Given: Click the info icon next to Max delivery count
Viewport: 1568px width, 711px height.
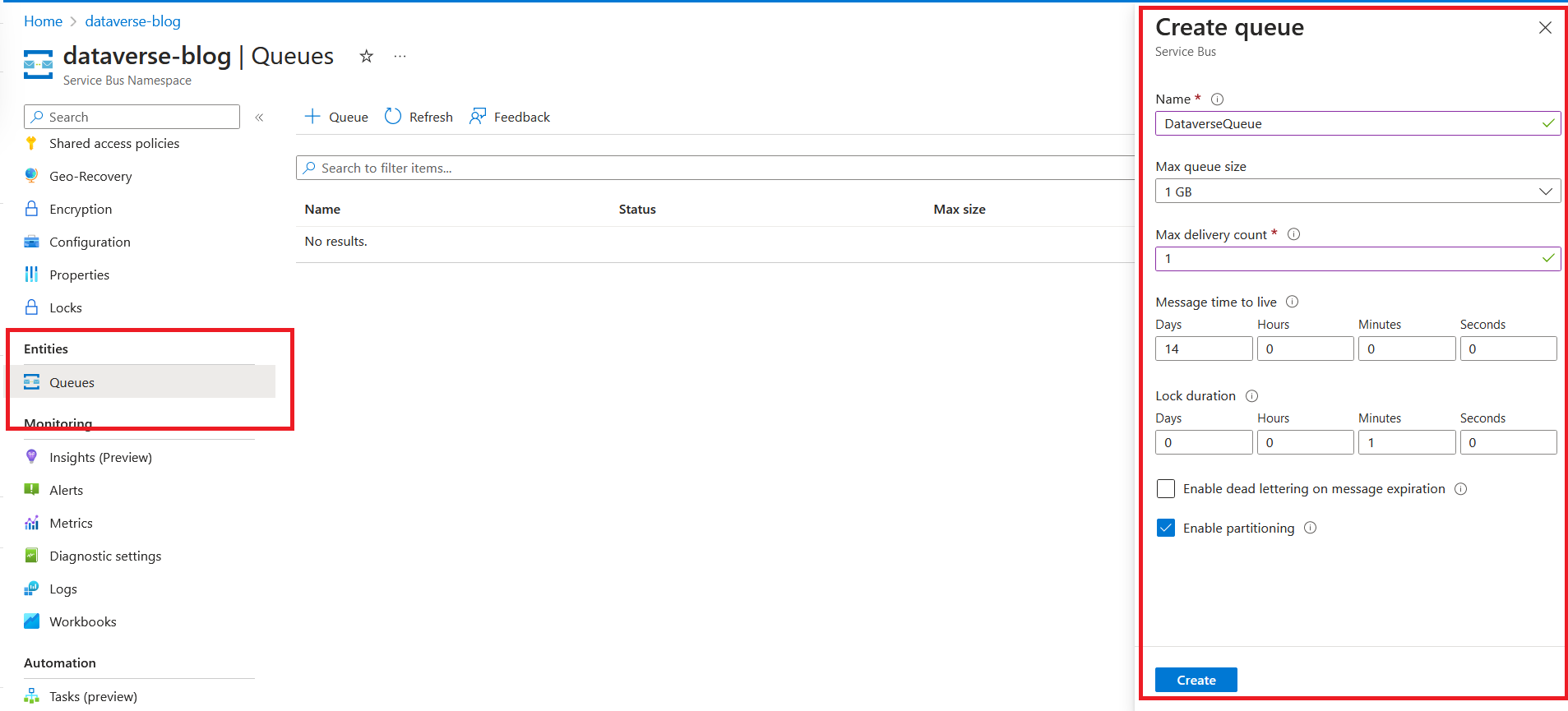Looking at the screenshot, I should pyautogui.click(x=1293, y=234).
